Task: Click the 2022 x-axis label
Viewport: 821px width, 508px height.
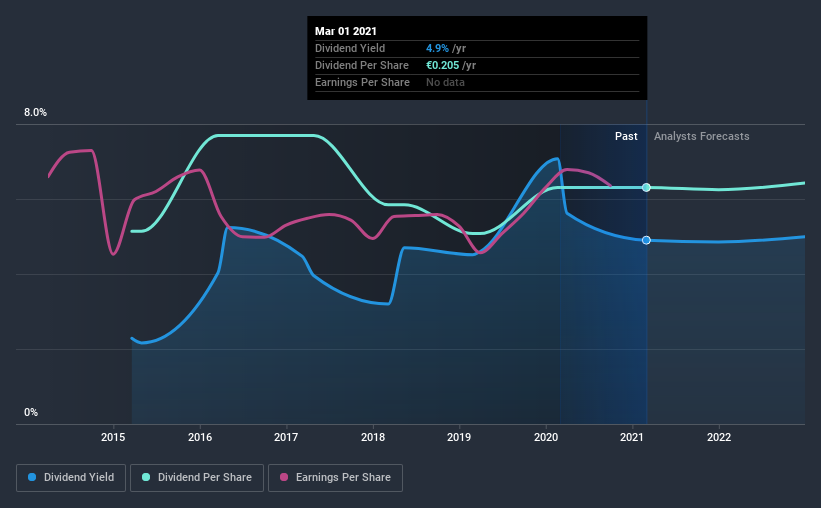Action: tap(719, 437)
